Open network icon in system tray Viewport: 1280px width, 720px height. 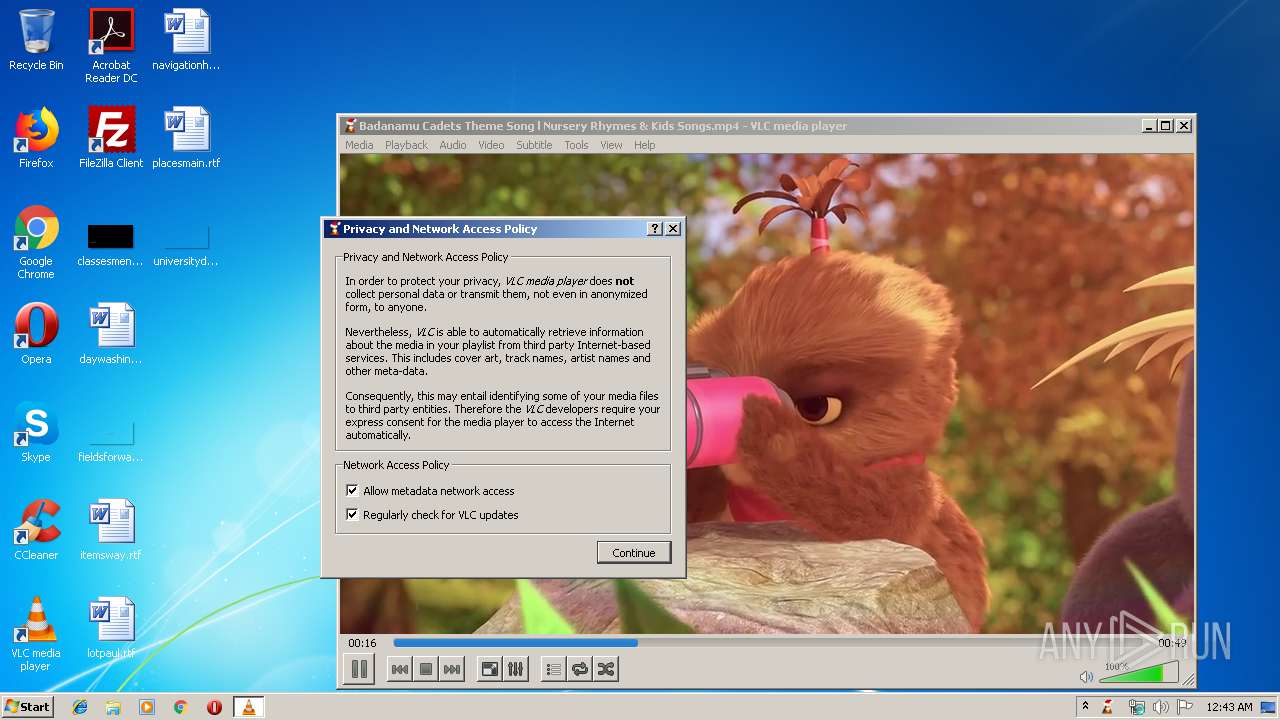click(1136, 707)
